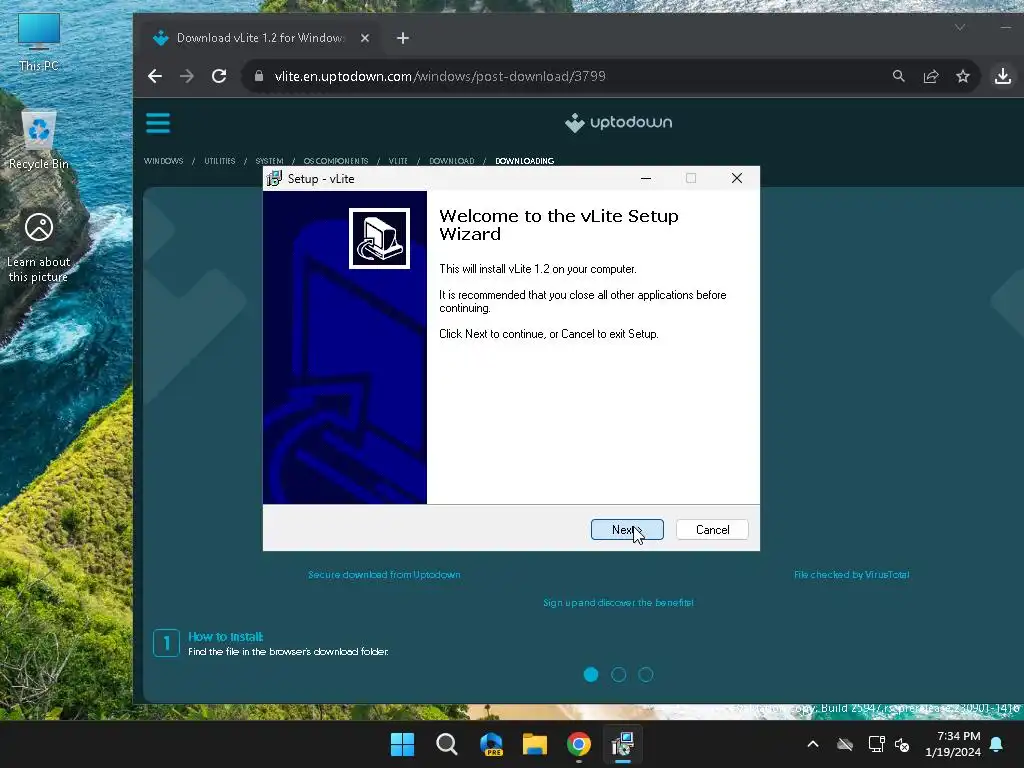
Task: Open the clock showing 7:34 PM
Action: click(x=953, y=744)
